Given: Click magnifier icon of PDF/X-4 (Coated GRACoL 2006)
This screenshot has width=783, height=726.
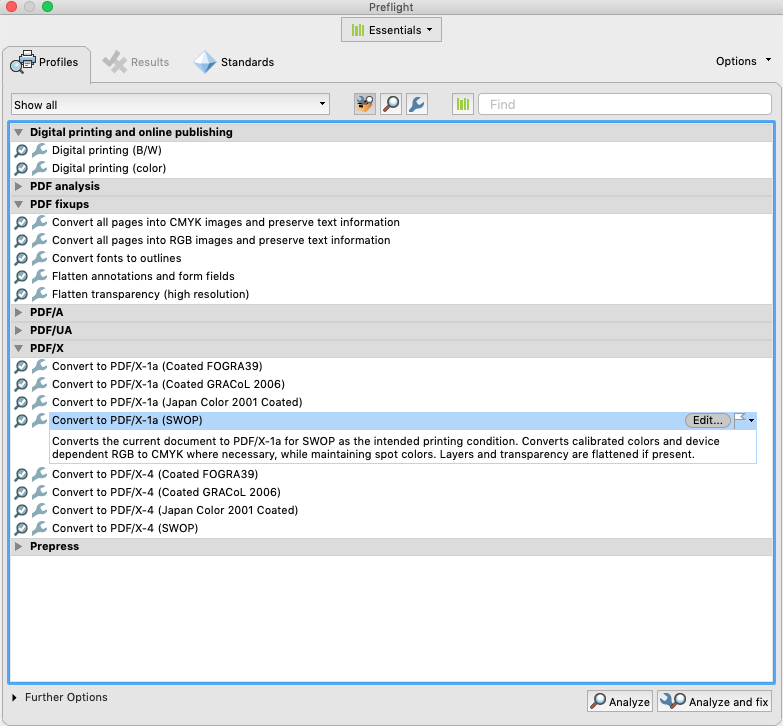Looking at the screenshot, I should [x=21, y=492].
